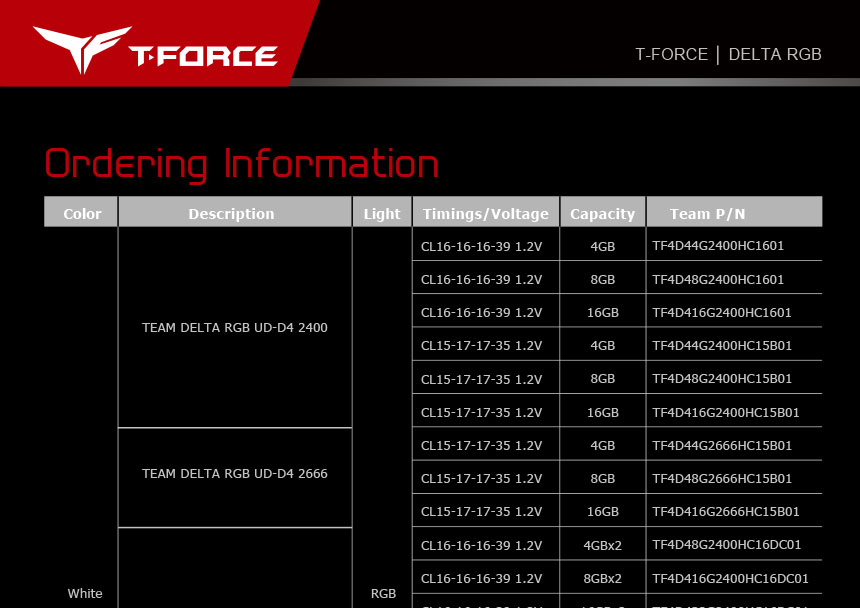
Task: Click the White color cell
Action: pos(85,593)
